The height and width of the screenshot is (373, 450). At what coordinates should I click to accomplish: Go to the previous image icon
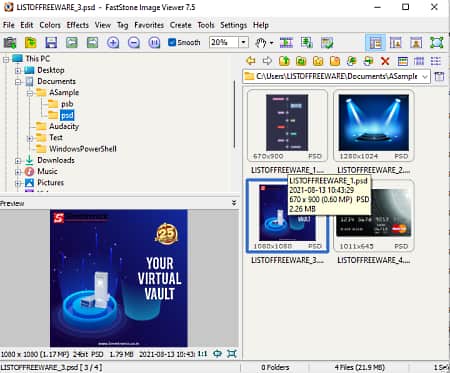coord(72,43)
